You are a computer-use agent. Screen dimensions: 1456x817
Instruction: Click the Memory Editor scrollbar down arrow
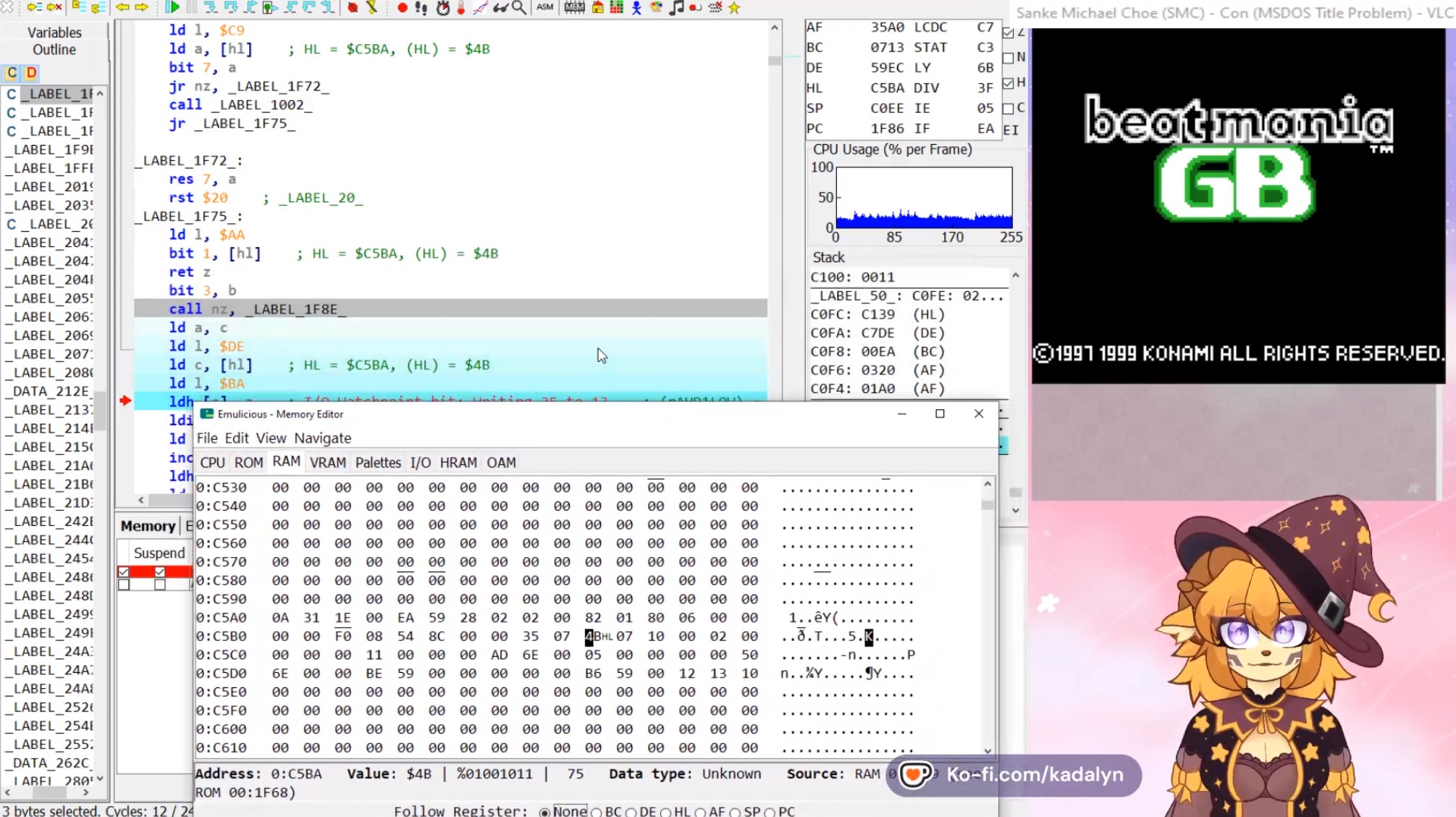tap(988, 751)
